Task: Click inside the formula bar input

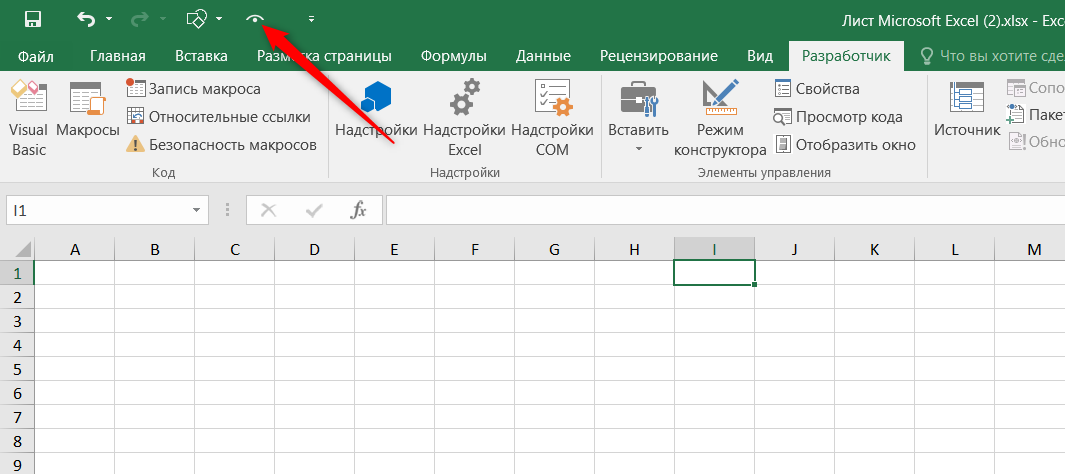Action: click(725, 211)
